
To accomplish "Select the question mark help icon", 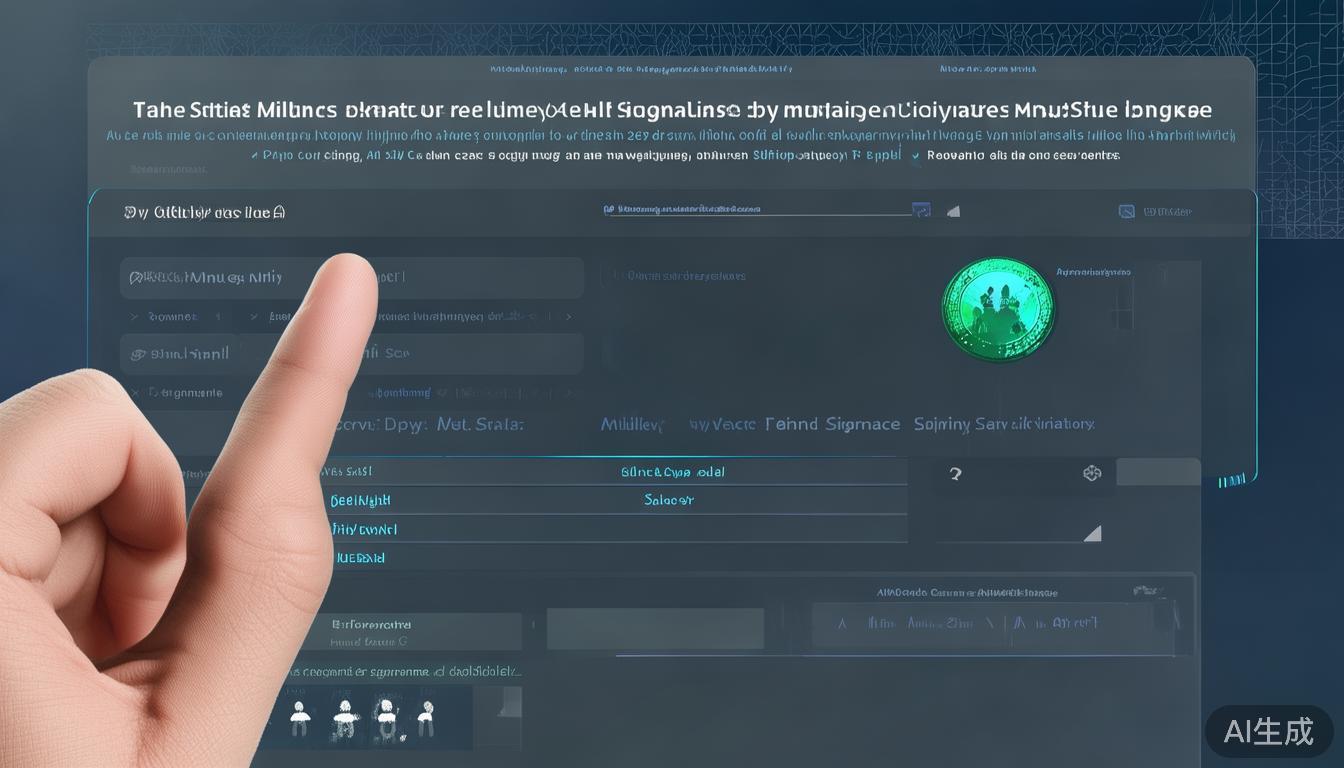I will (955, 474).
